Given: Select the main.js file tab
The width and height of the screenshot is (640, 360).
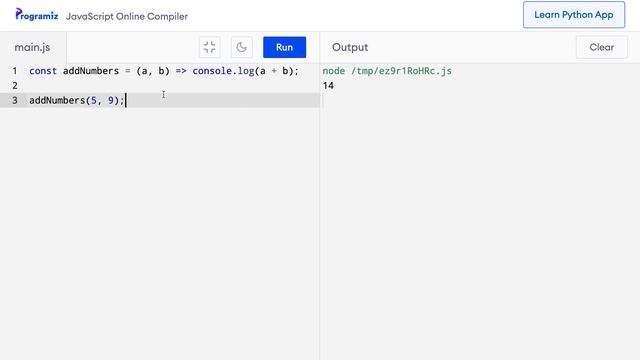Looking at the screenshot, I should click(33, 47).
